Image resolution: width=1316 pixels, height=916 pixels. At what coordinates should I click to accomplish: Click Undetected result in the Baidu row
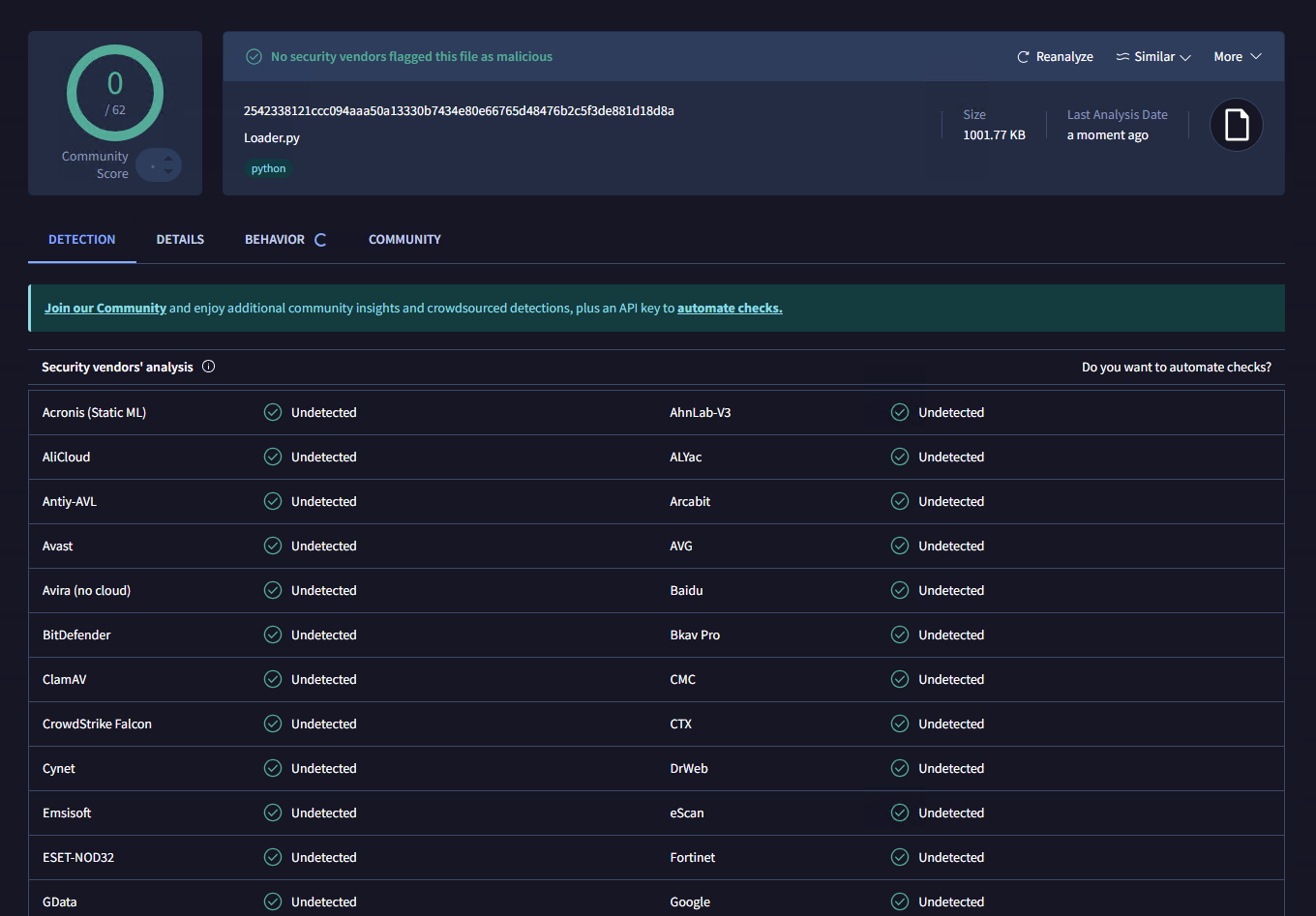(951, 591)
